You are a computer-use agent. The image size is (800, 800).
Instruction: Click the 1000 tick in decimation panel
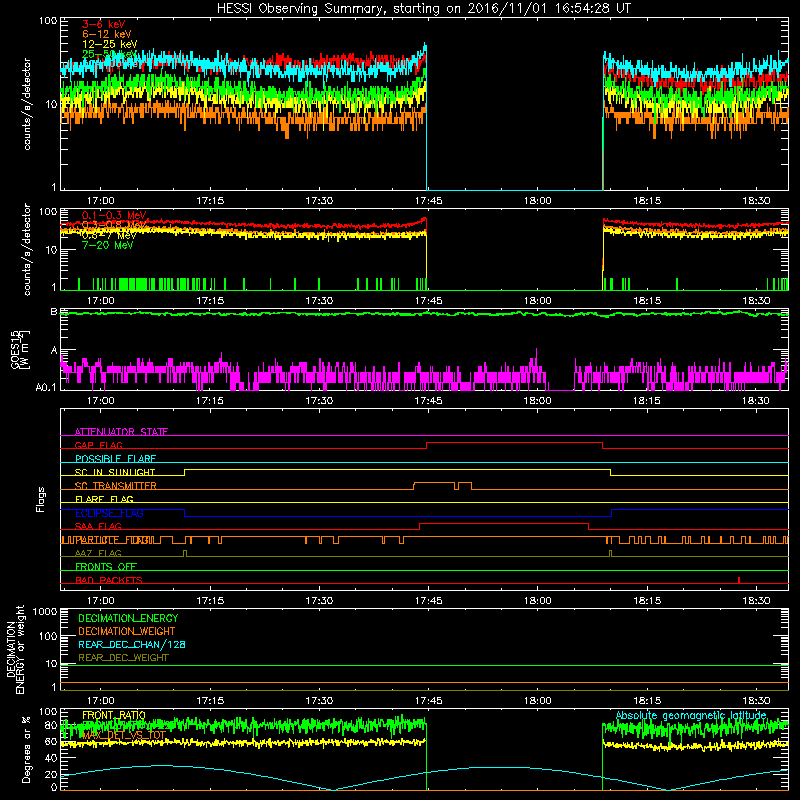(x=45, y=611)
